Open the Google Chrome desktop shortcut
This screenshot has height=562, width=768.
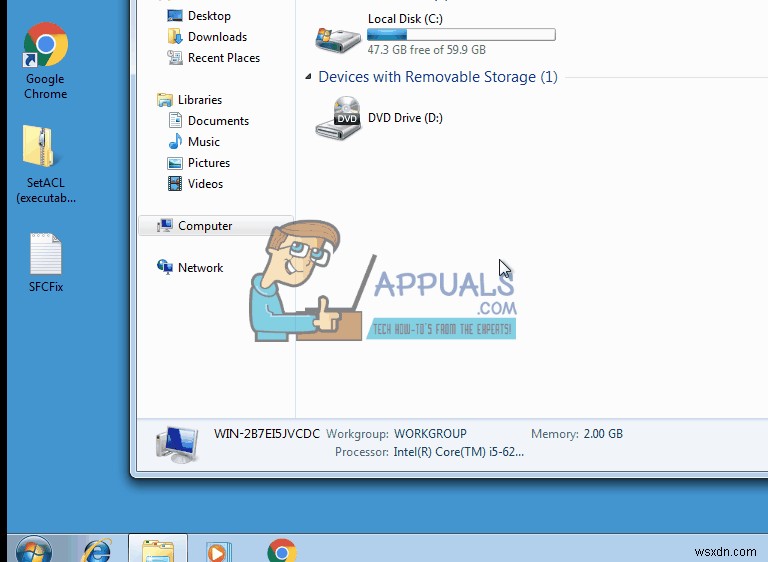click(45, 45)
